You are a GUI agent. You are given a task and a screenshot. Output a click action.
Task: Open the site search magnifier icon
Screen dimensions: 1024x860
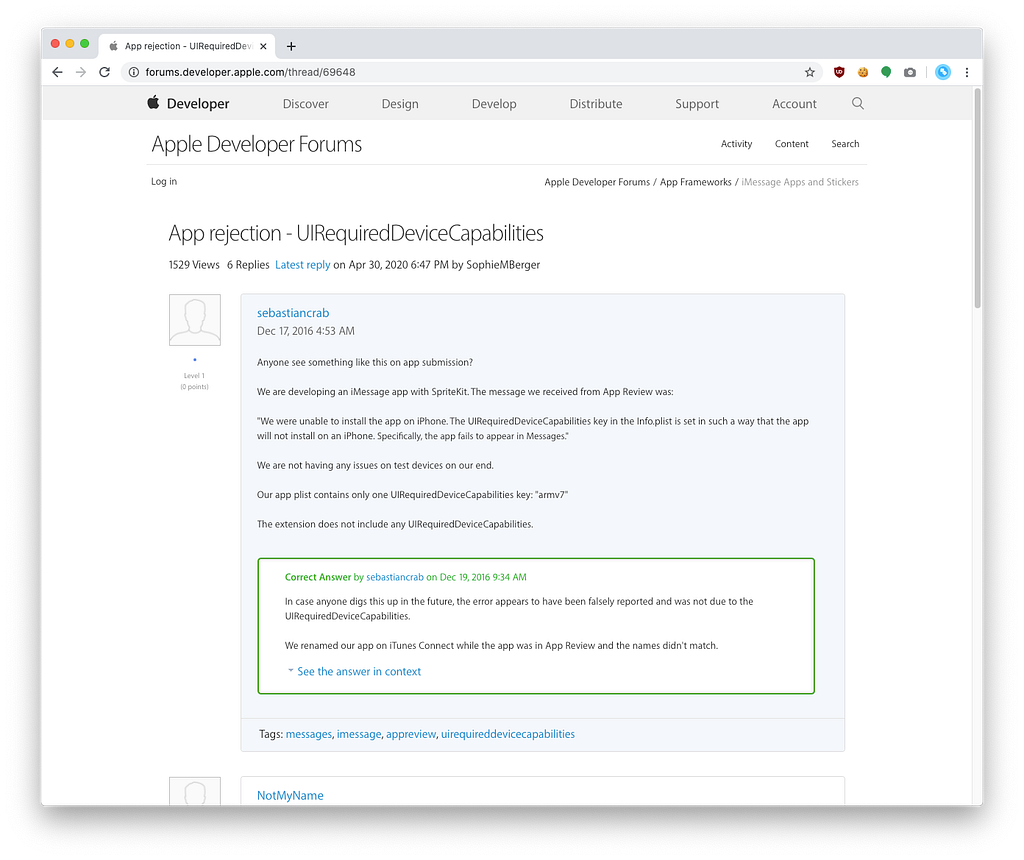coord(857,103)
